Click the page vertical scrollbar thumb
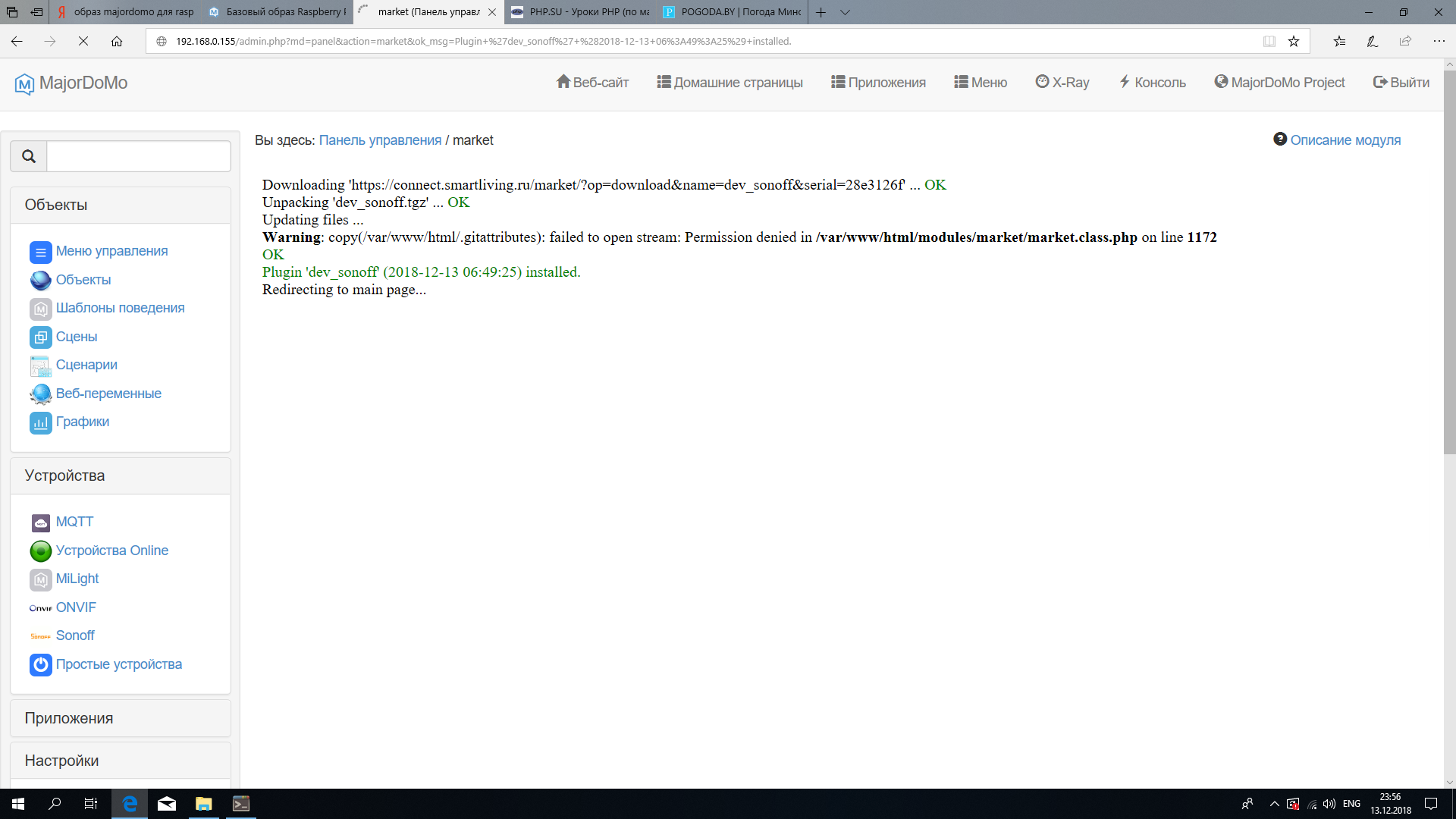The width and height of the screenshot is (1456, 819). click(x=1449, y=262)
